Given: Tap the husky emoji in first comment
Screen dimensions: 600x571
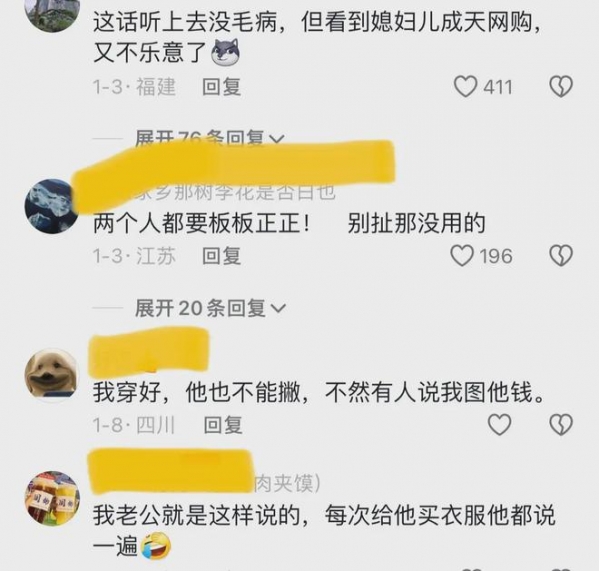Looking at the screenshot, I should 226,52.
